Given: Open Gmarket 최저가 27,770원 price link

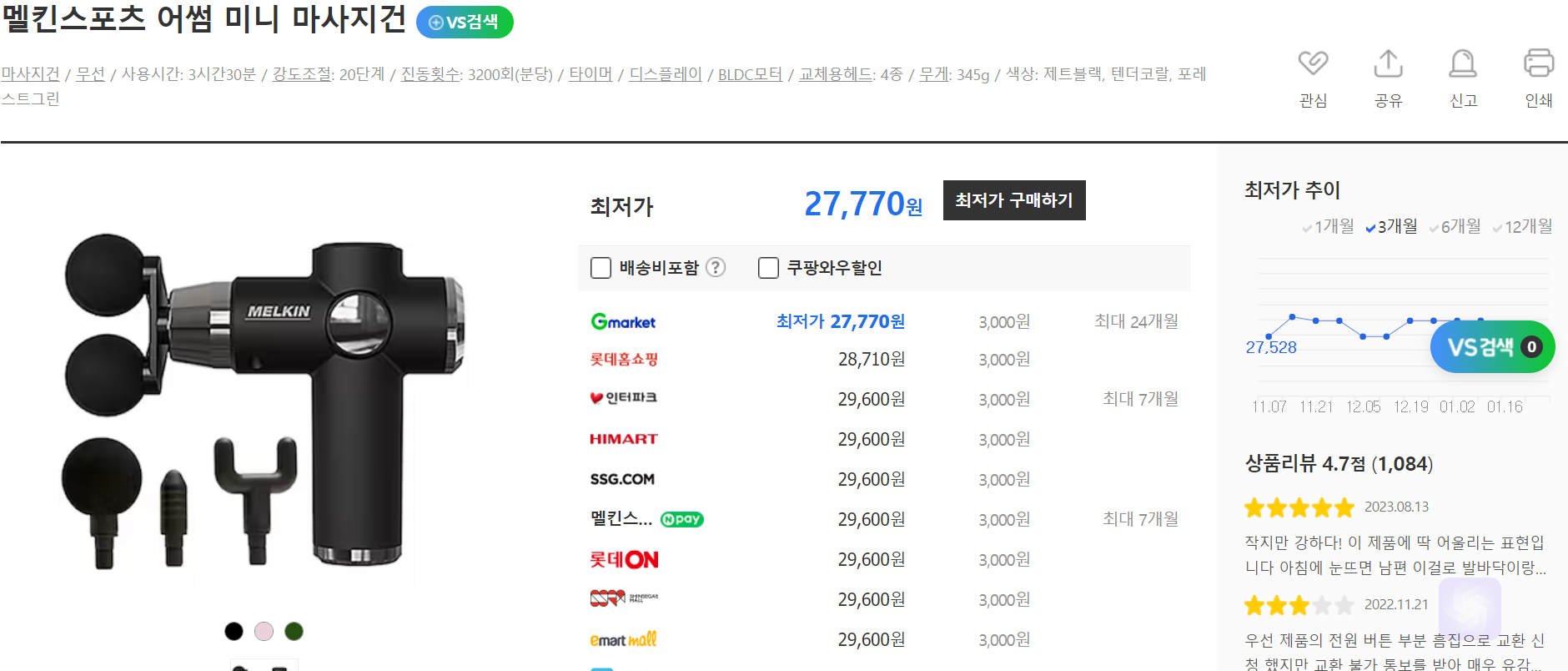Looking at the screenshot, I should (x=841, y=321).
